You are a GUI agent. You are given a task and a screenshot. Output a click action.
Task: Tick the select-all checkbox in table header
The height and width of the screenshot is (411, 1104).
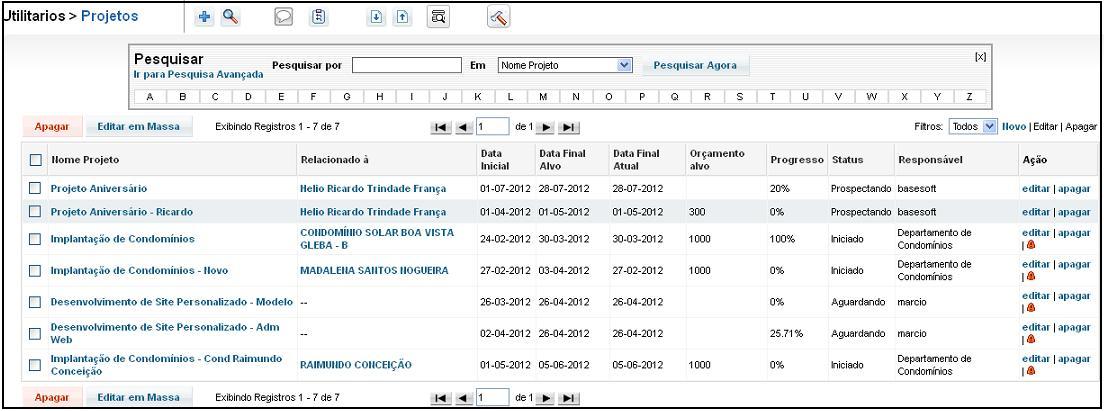[x=35, y=160]
